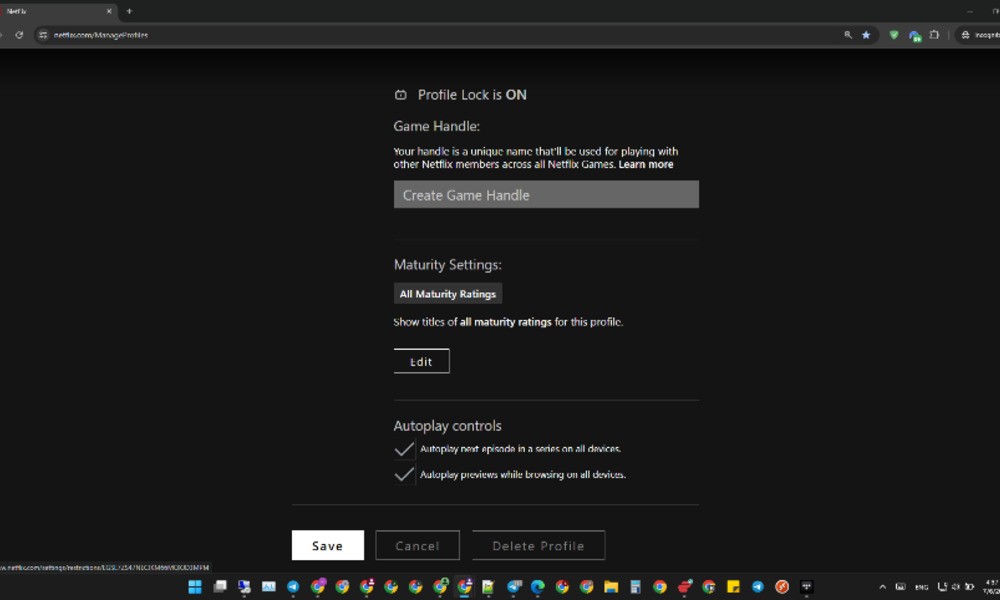
Task: Click the battery icon in system tray
Action: click(x=969, y=587)
